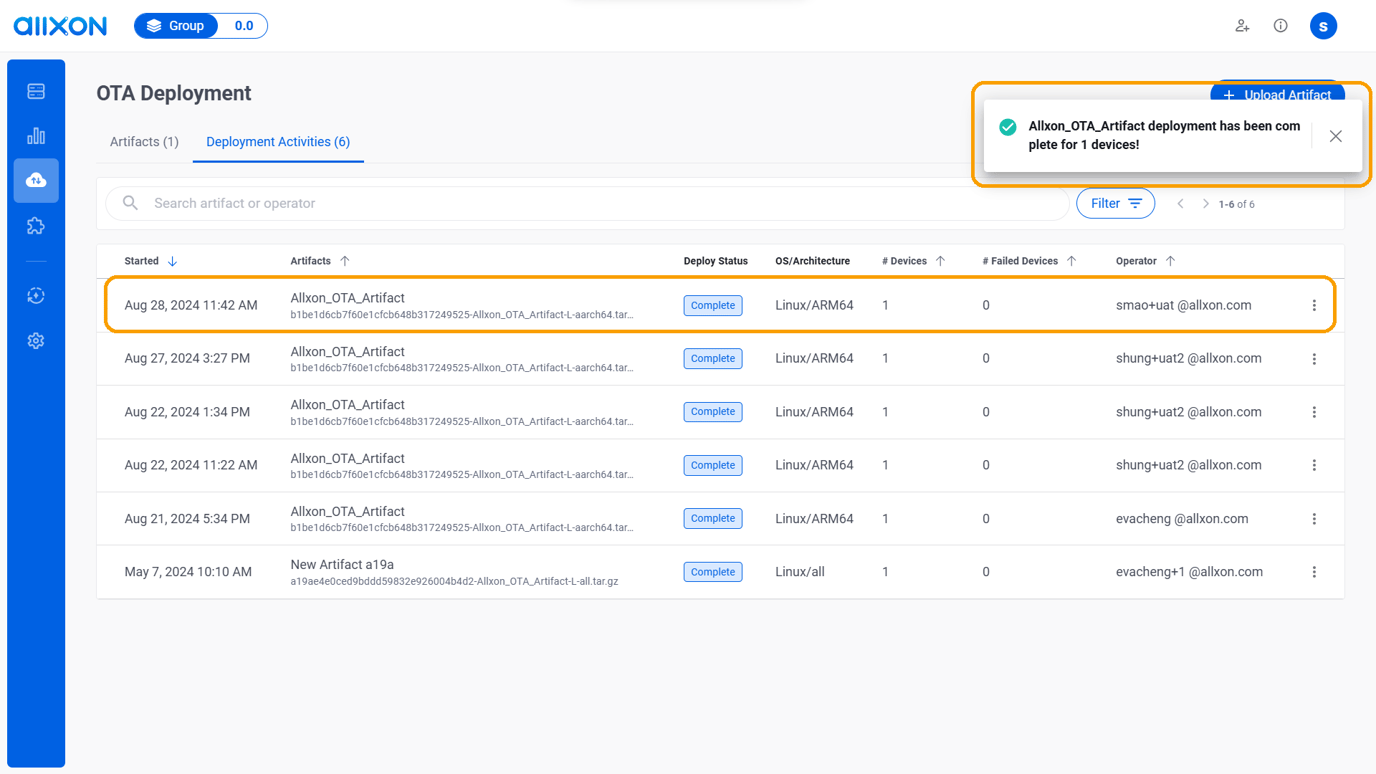This screenshot has width=1376, height=774.
Task: Open the kebab menu for the May 7 deployment
Action: click(1314, 571)
